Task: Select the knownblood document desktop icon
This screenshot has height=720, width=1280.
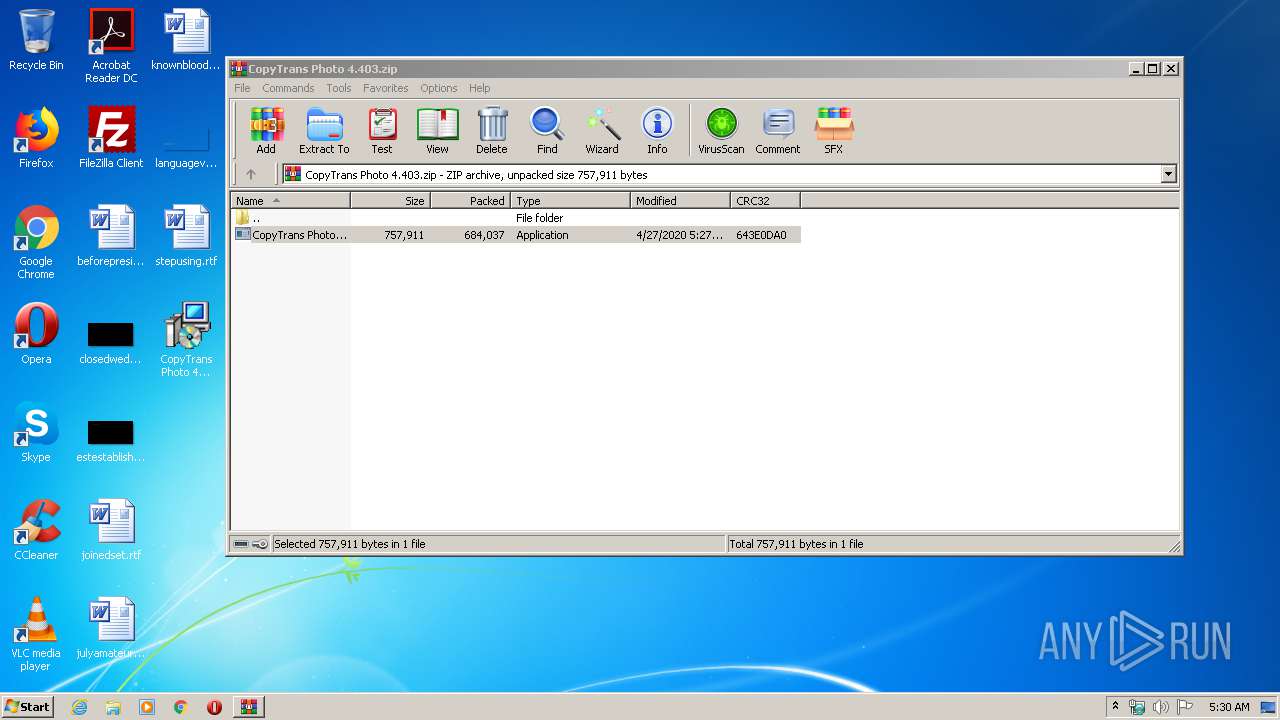Action: [x=186, y=40]
